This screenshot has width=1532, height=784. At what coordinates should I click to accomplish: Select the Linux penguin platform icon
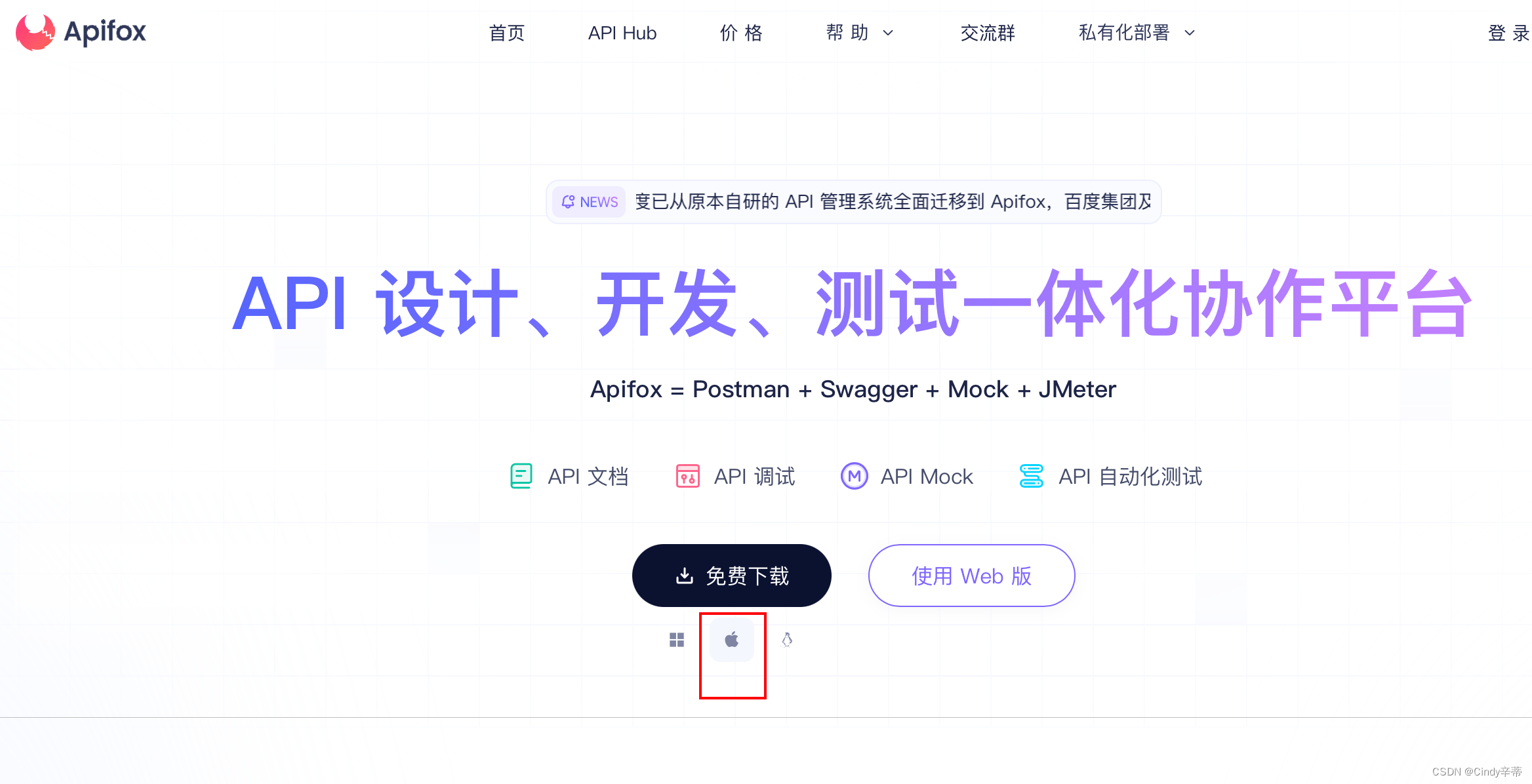click(x=787, y=640)
